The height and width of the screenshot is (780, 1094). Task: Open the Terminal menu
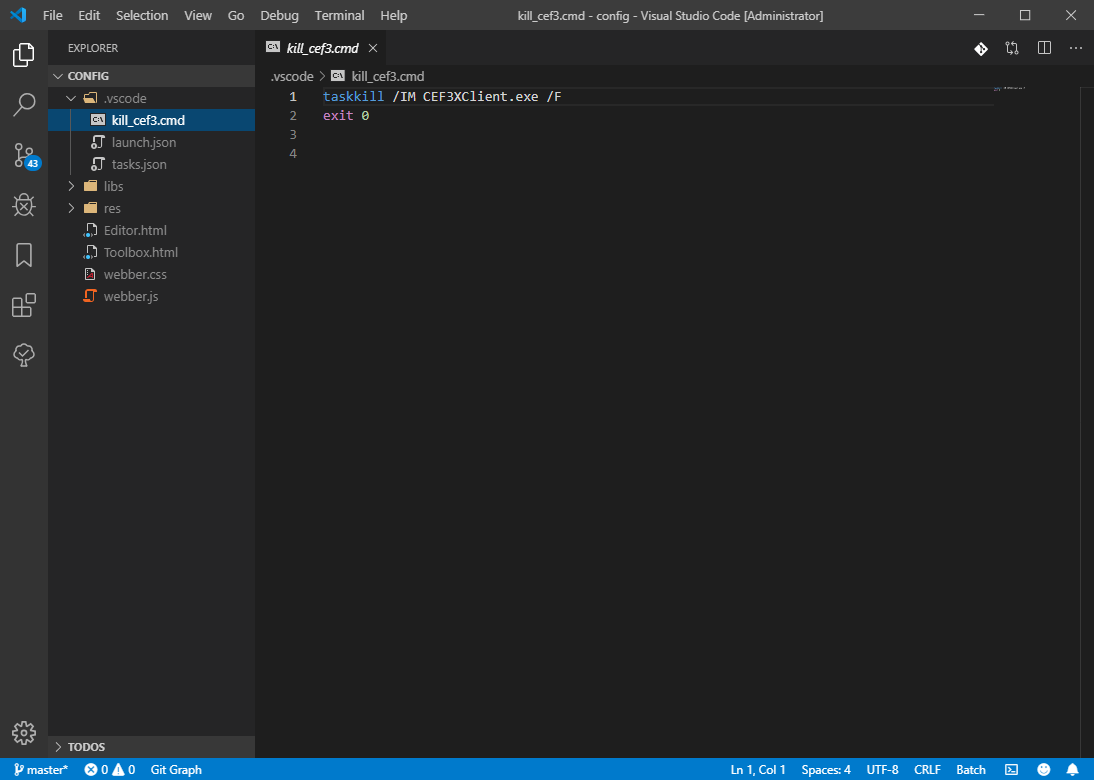pyautogui.click(x=339, y=15)
